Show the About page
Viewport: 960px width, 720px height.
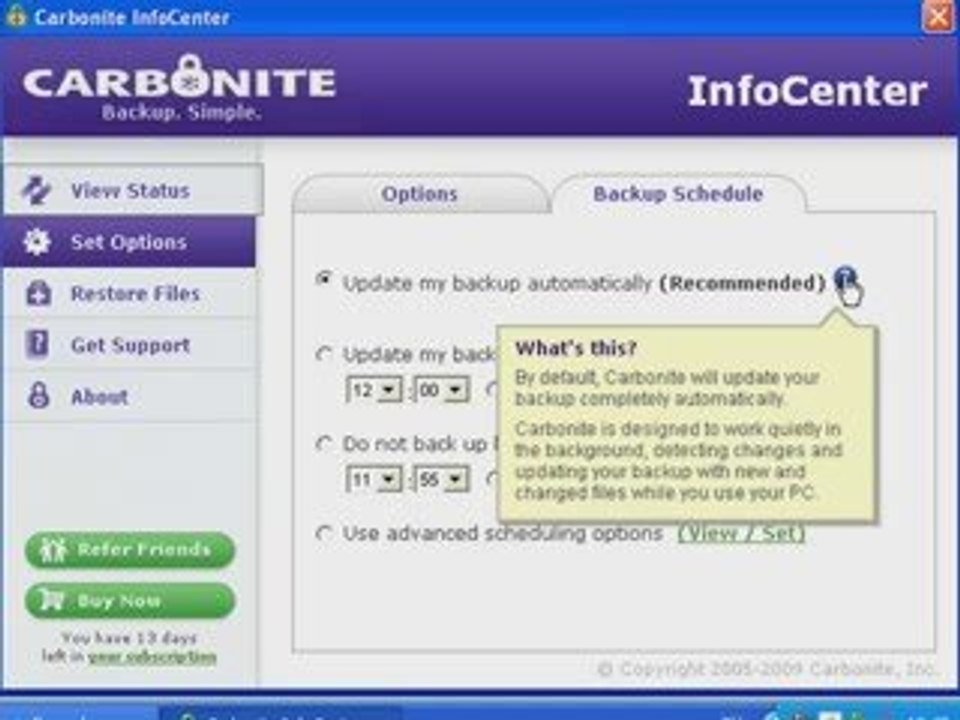click(x=129, y=396)
